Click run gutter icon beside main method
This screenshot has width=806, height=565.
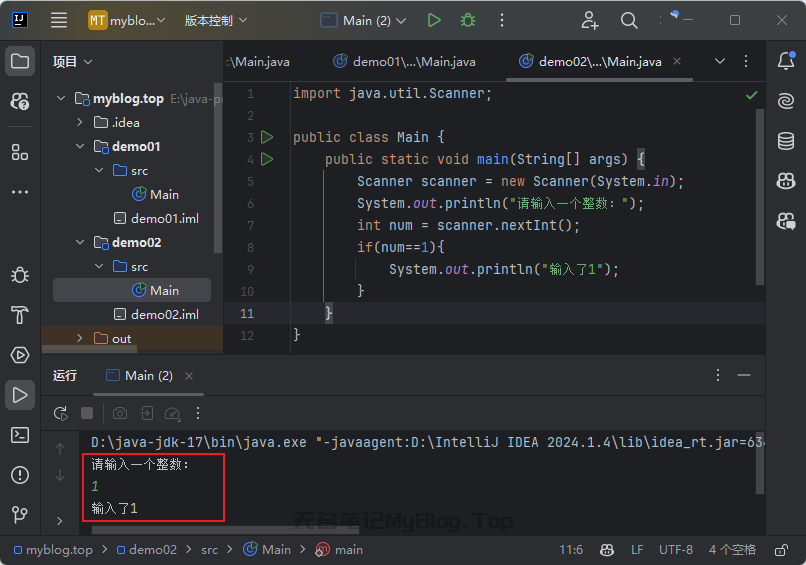point(267,159)
